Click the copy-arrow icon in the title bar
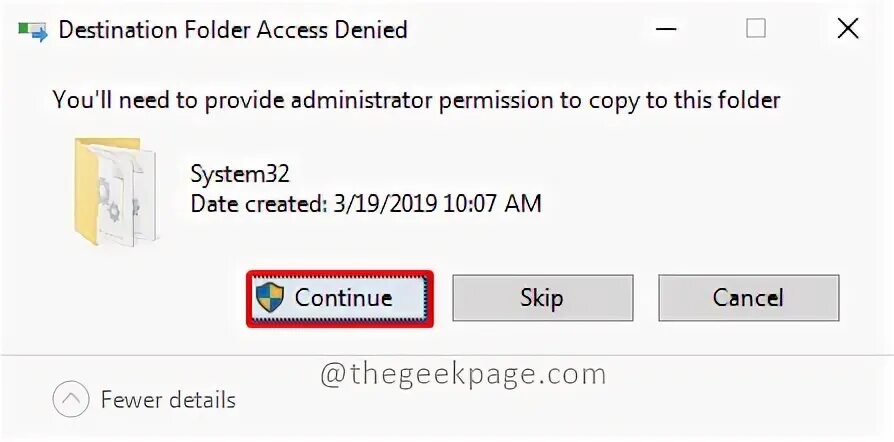Image resolution: width=894 pixels, height=442 pixels. pyautogui.click(x=32, y=30)
